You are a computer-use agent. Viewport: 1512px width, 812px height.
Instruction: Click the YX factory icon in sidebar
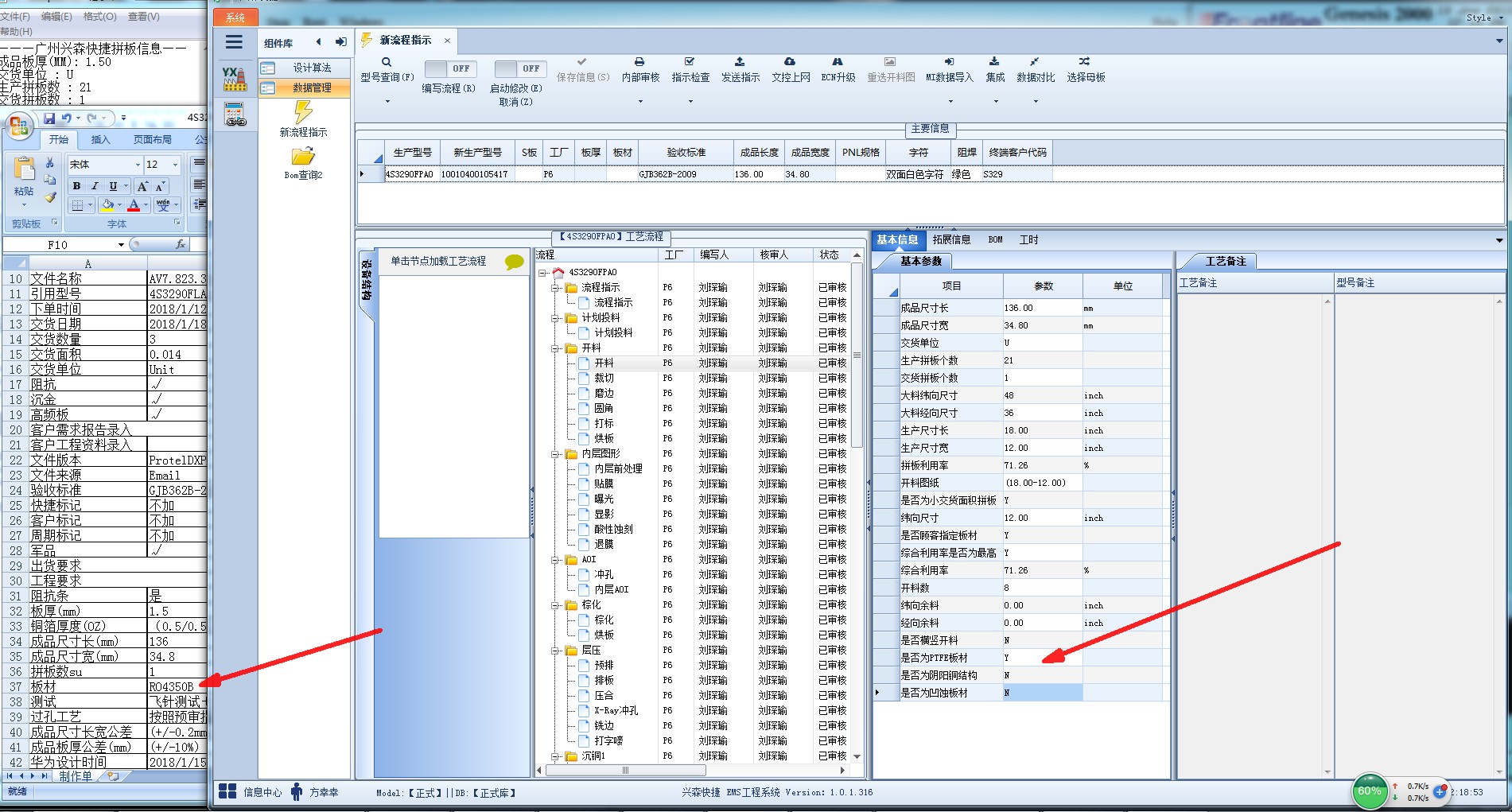click(234, 78)
